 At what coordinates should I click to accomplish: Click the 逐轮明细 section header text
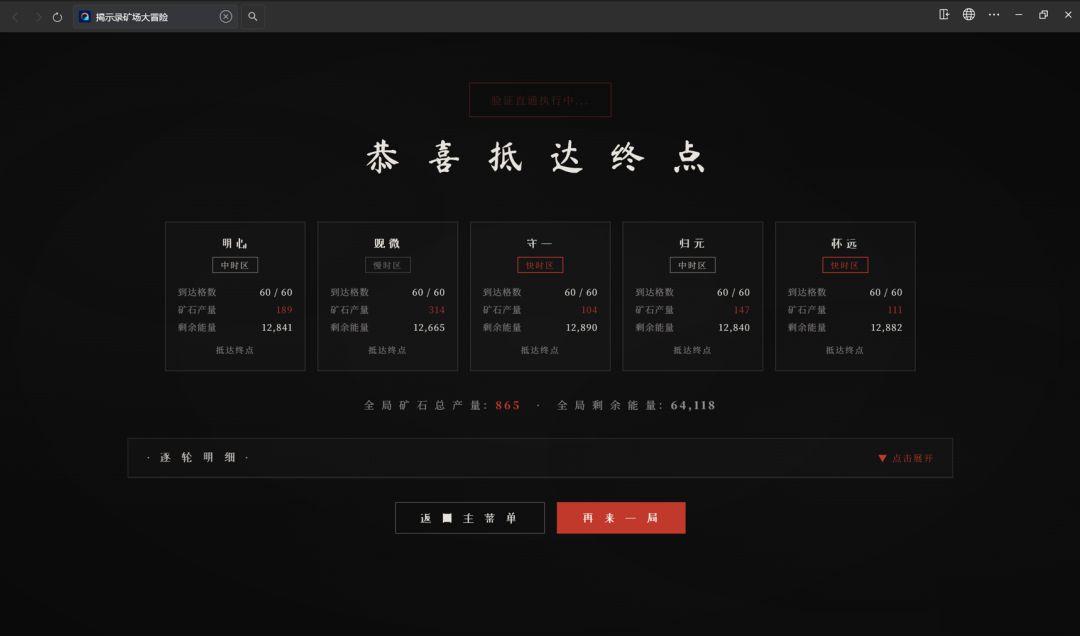198,458
